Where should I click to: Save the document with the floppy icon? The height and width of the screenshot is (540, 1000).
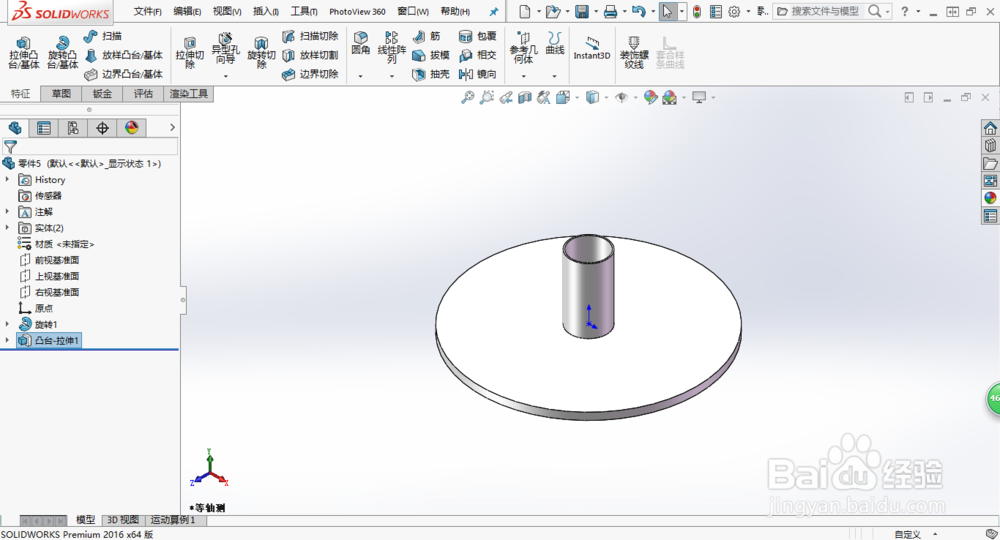click(x=582, y=11)
